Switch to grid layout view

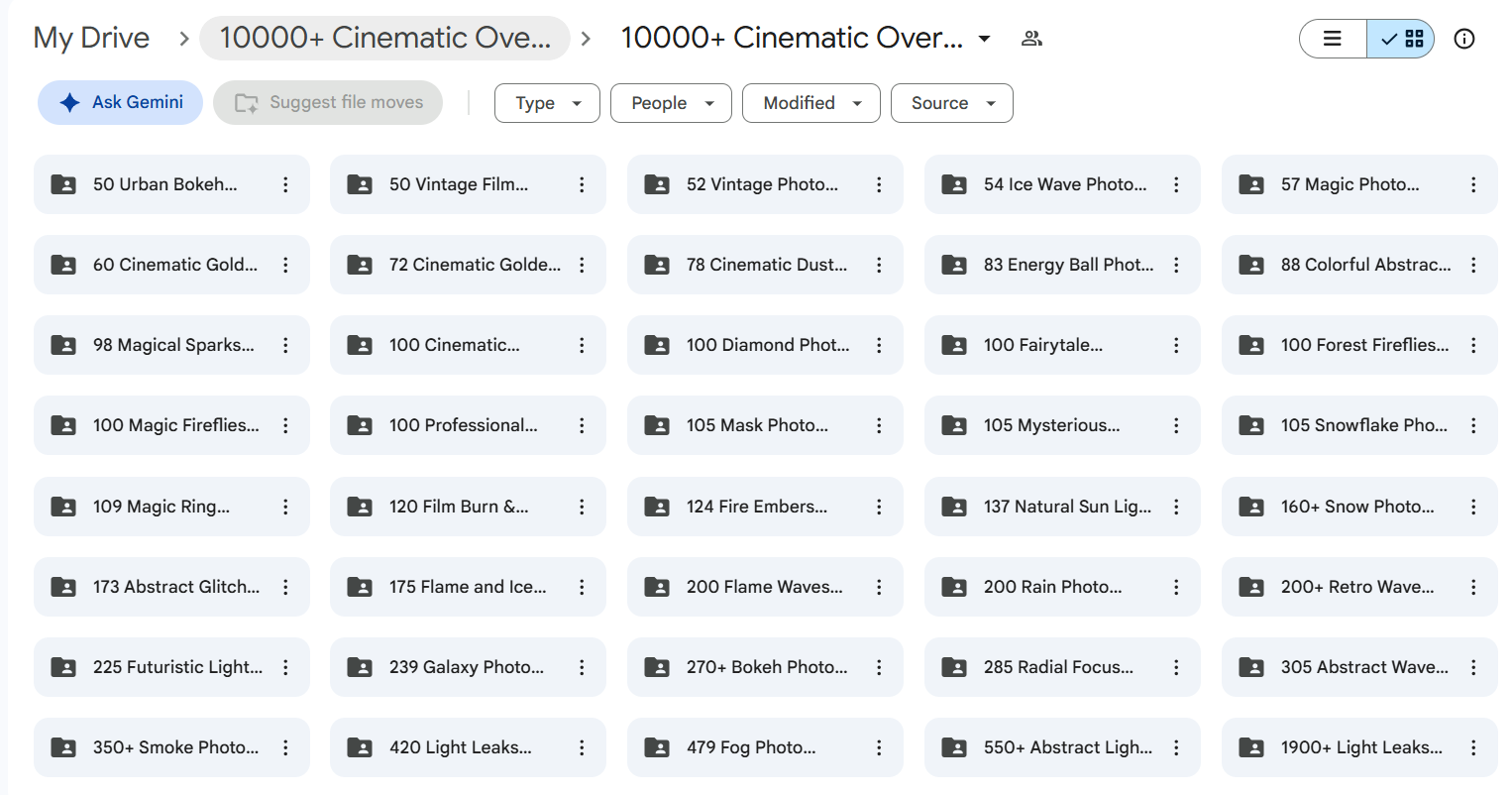click(1401, 39)
